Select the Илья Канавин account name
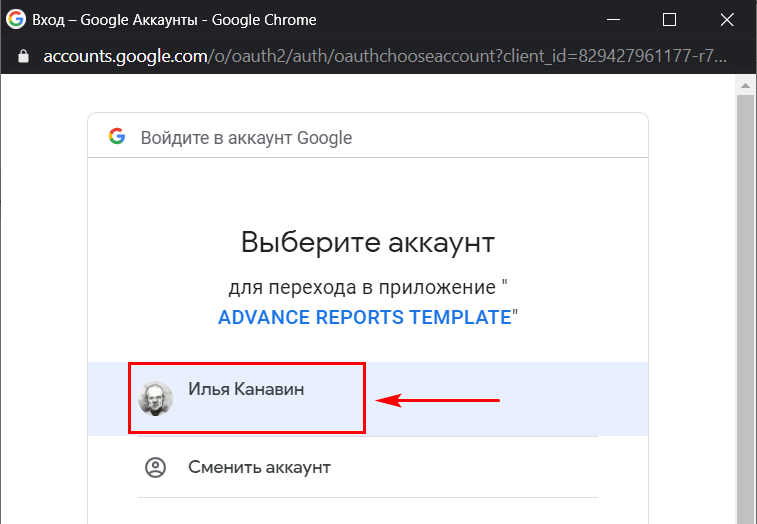 click(x=246, y=389)
